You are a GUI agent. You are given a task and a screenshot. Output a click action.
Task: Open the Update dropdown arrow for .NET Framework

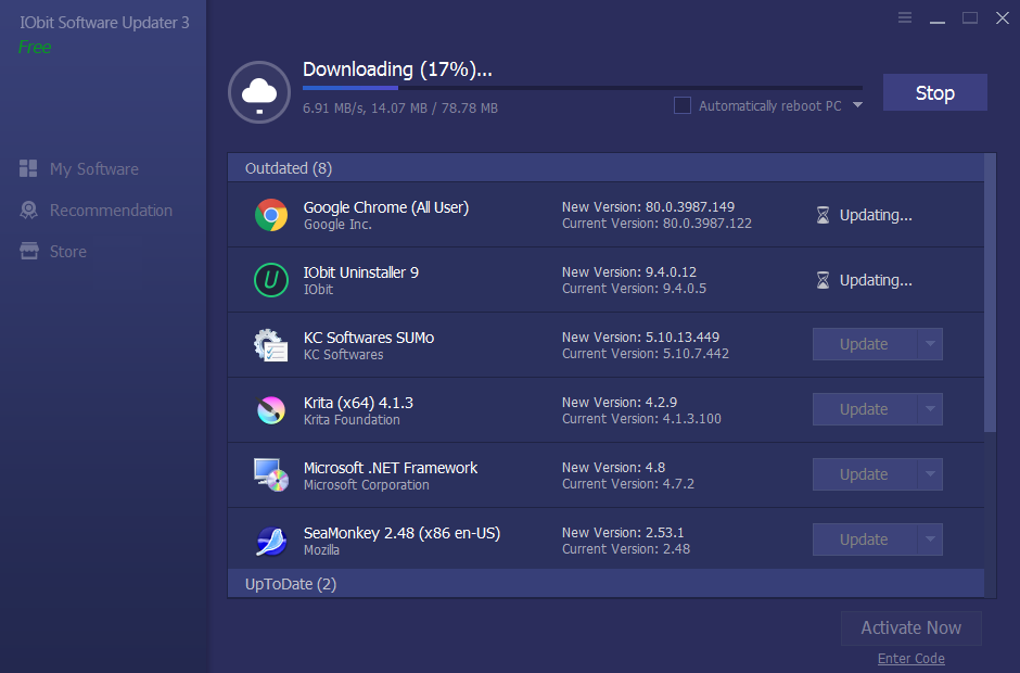point(930,474)
